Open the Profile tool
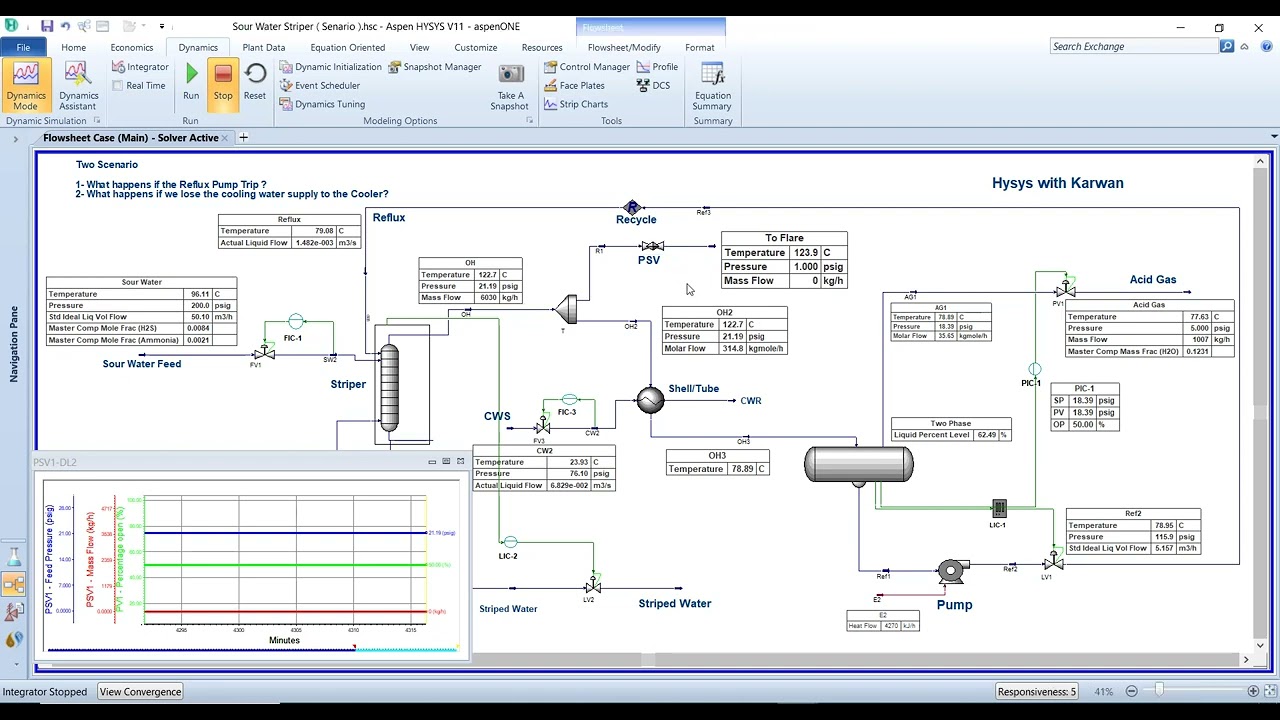Image resolution: width=1280 pixels, height=720 pixels. (657, 67)
